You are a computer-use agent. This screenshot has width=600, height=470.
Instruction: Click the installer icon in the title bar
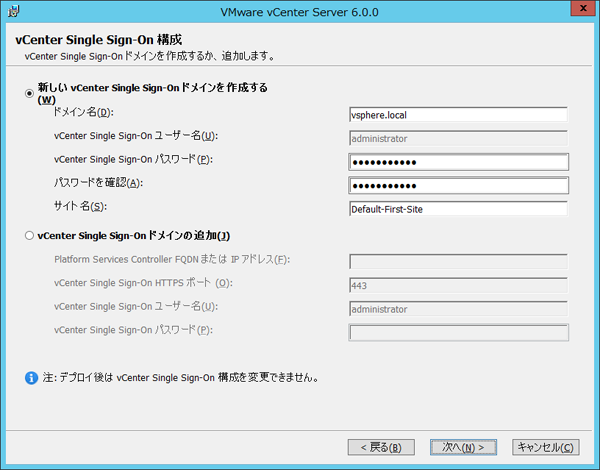coord(11,11)
